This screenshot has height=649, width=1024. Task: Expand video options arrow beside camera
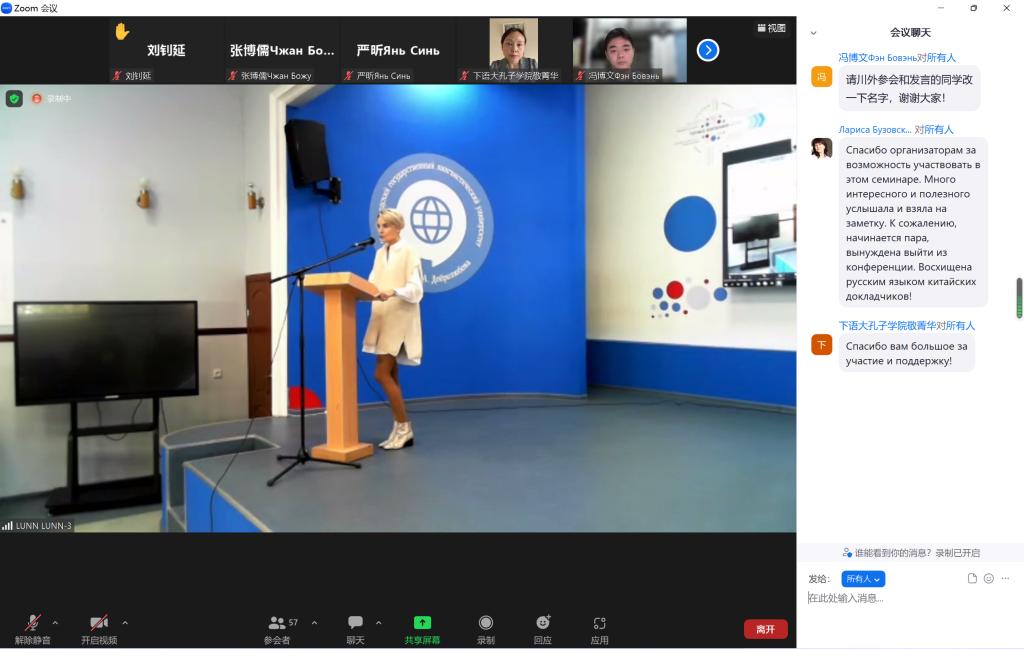125,622
